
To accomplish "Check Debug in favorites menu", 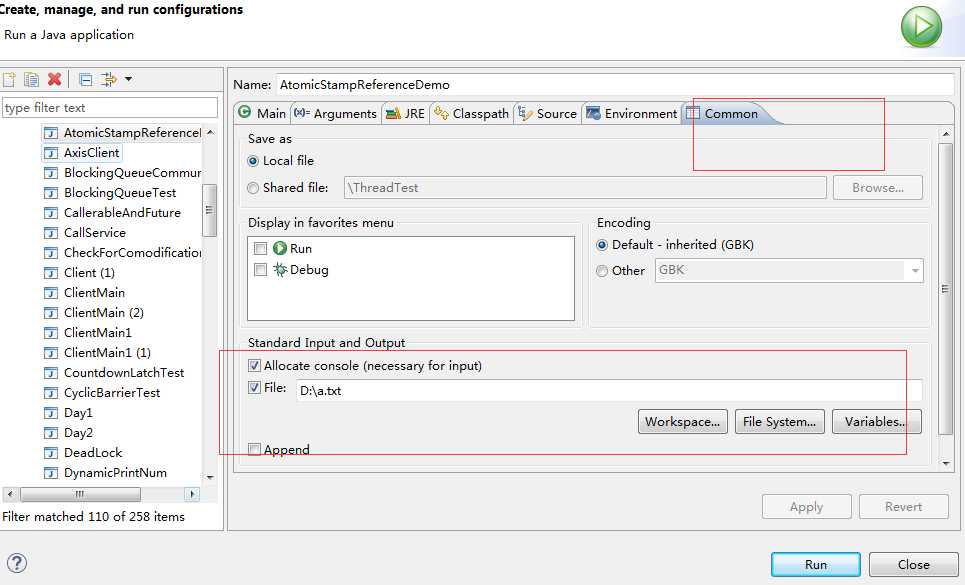I will click(260, 270).
